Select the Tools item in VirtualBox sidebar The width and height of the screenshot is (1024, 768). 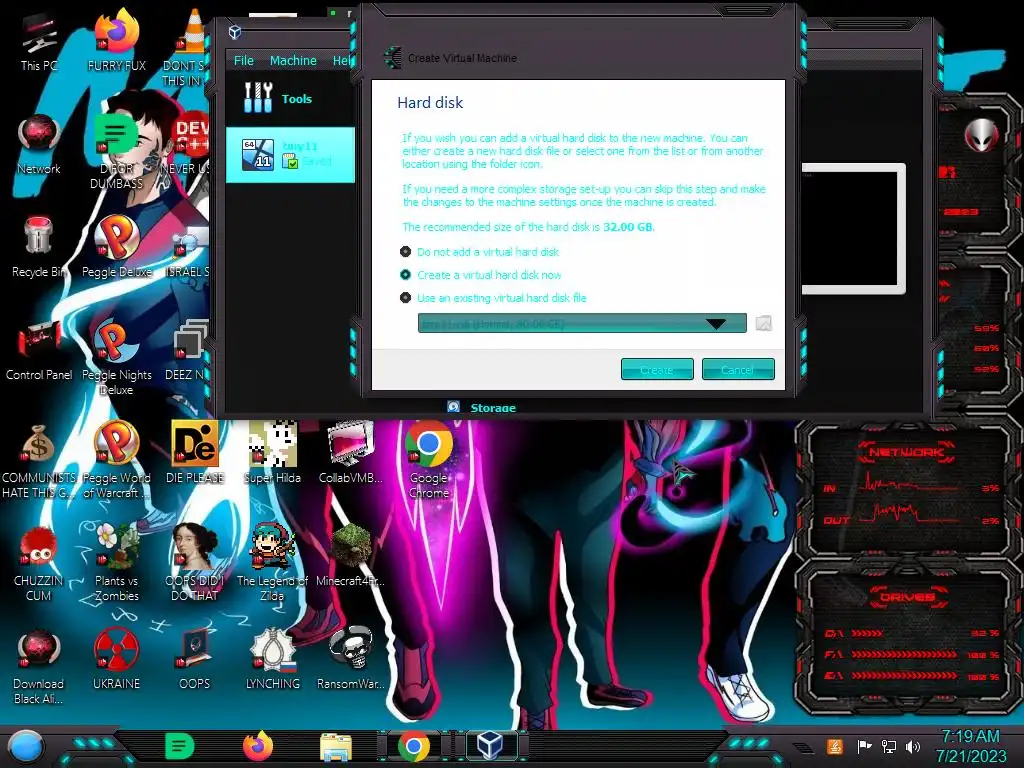(x=290, y=99)
